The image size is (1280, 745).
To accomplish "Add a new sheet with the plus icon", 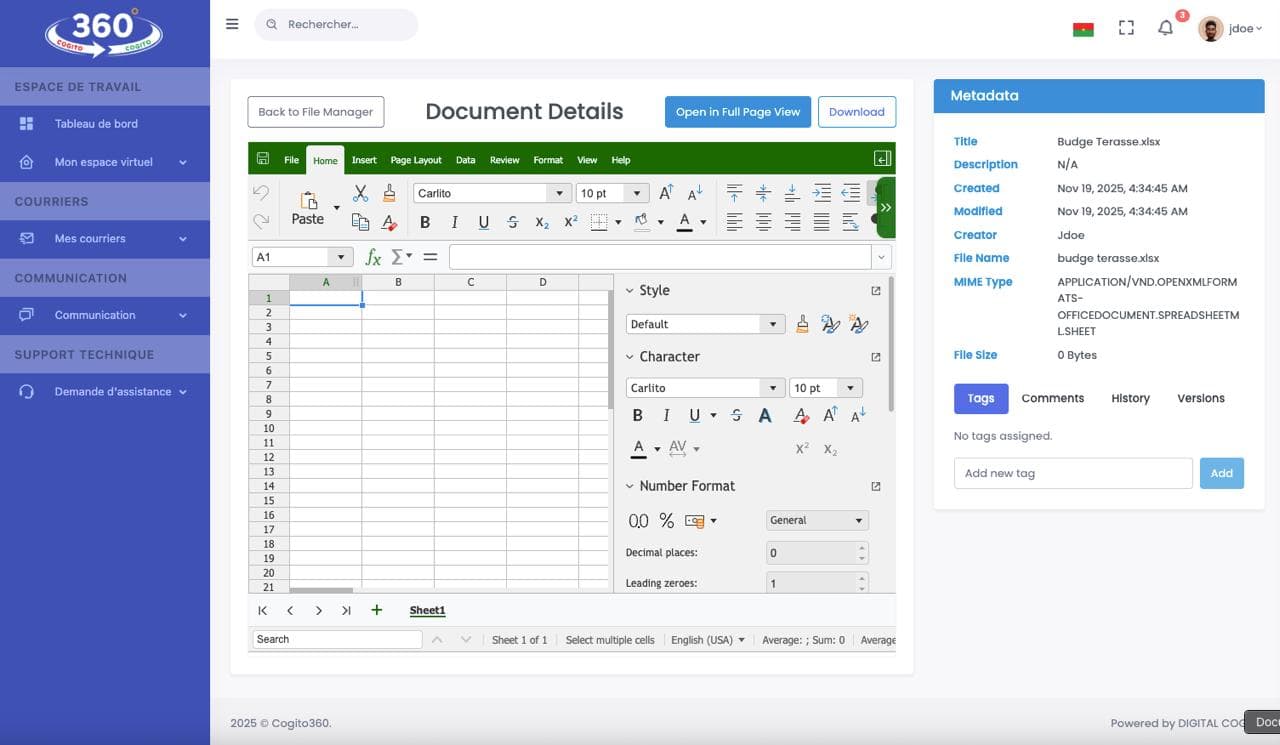I will click(377, 610).
